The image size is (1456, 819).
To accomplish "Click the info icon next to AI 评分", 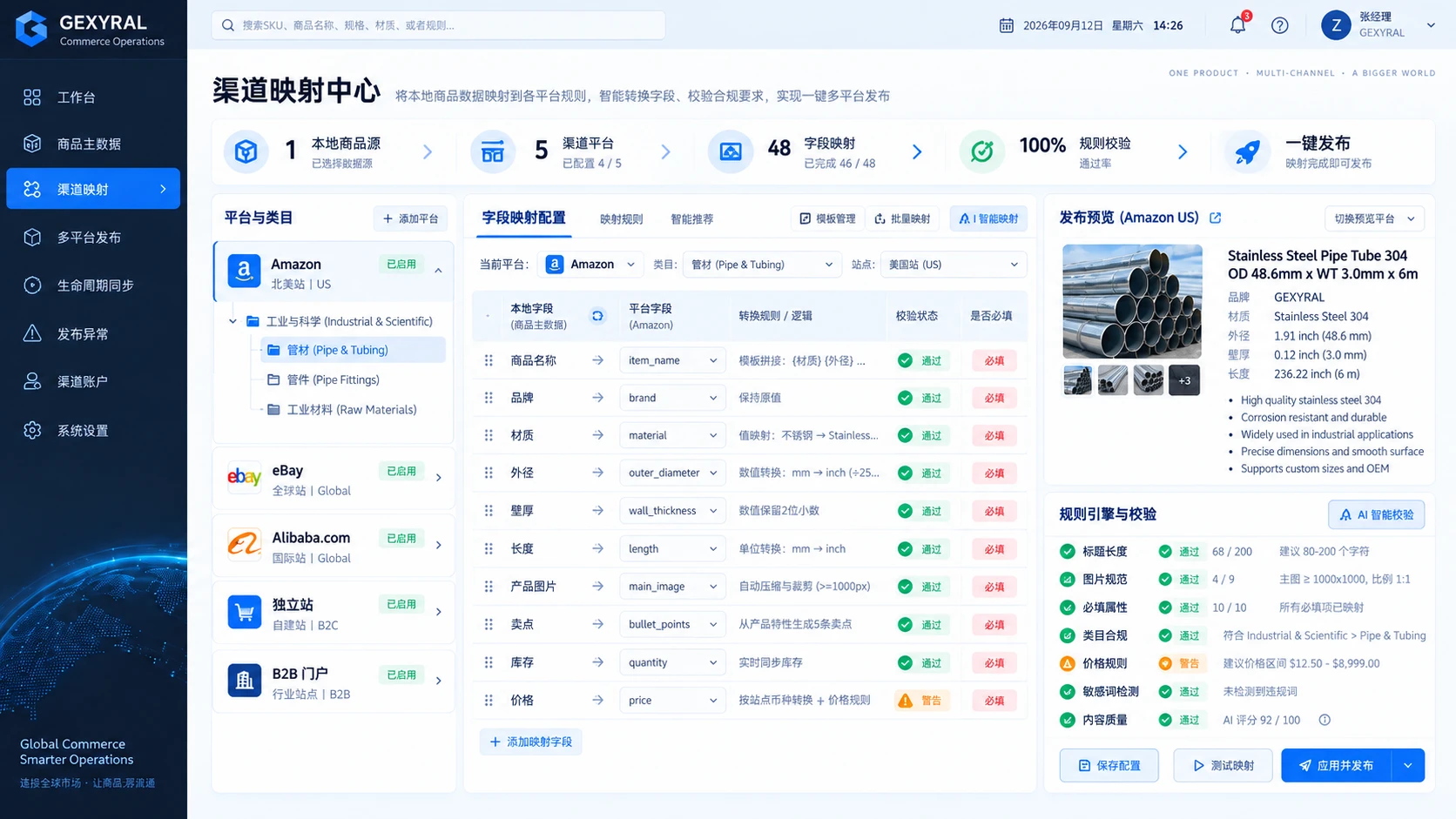I will [1325, 720].
